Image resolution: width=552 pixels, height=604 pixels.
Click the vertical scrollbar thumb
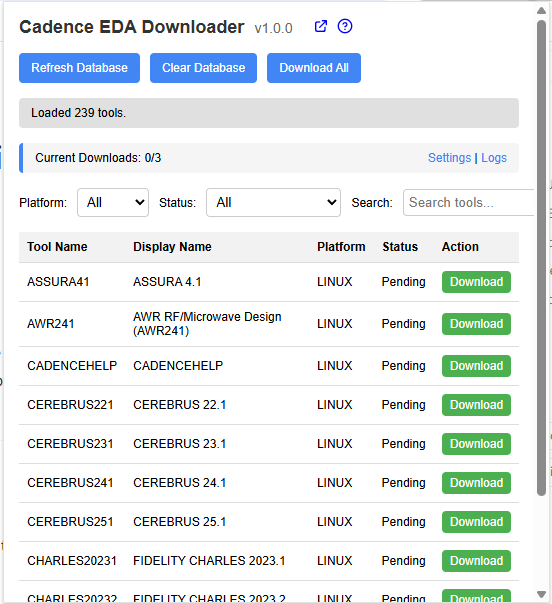(541, 258)
